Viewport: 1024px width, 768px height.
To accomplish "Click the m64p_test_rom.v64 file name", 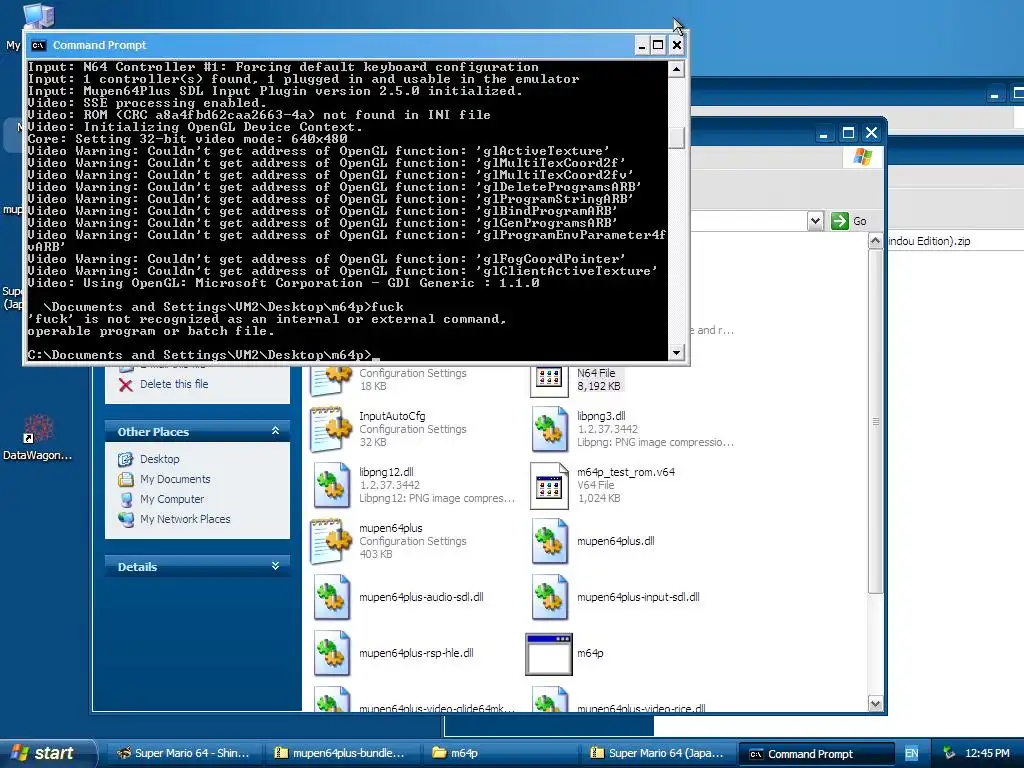I will pyautogui.click(x=626, y=472).
